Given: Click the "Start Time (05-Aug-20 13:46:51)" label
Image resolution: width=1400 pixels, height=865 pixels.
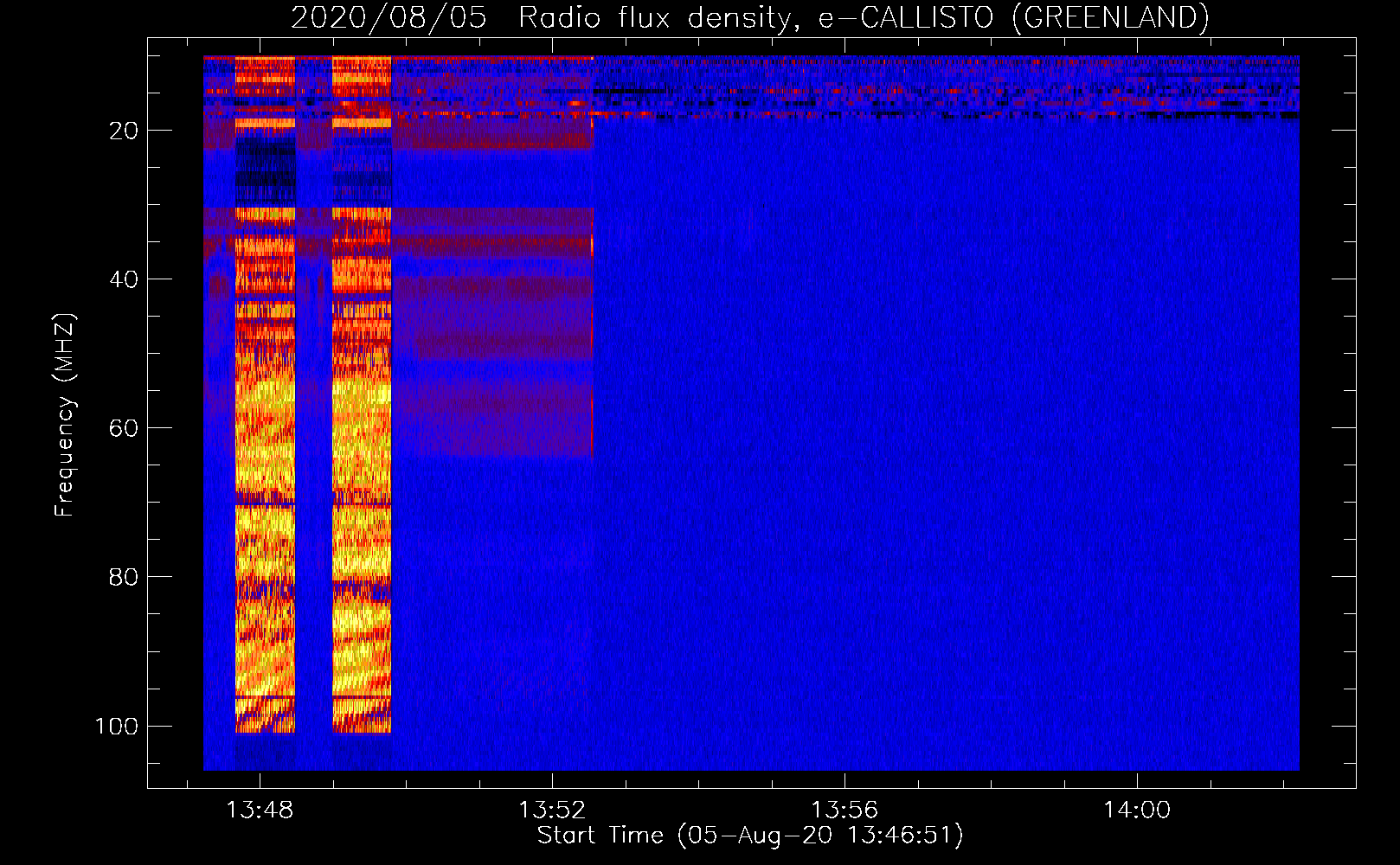Looking at the screenshot, I should pyautogui.click(x=750, y=836).
